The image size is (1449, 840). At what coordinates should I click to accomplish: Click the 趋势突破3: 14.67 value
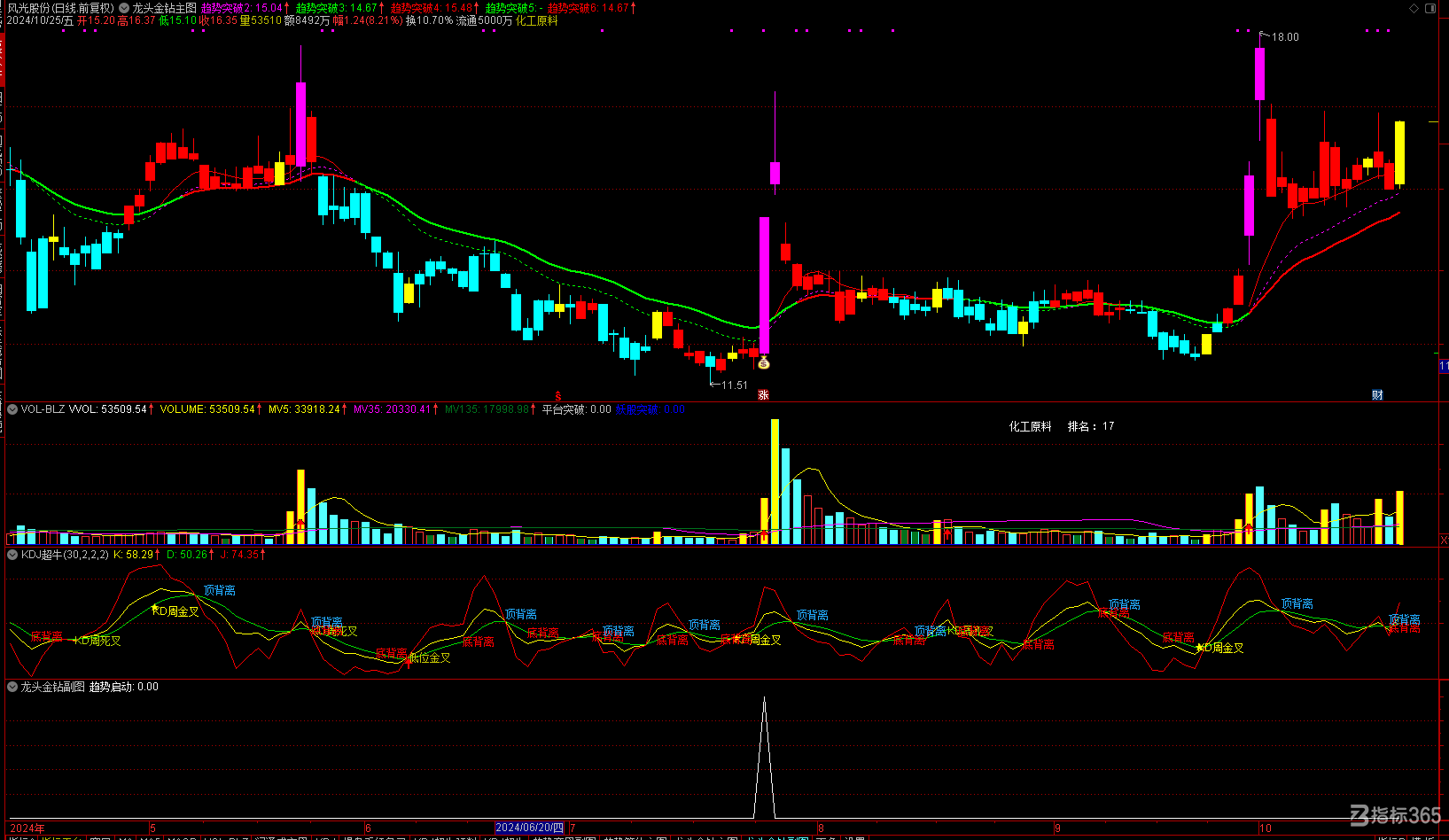(337, 8)
